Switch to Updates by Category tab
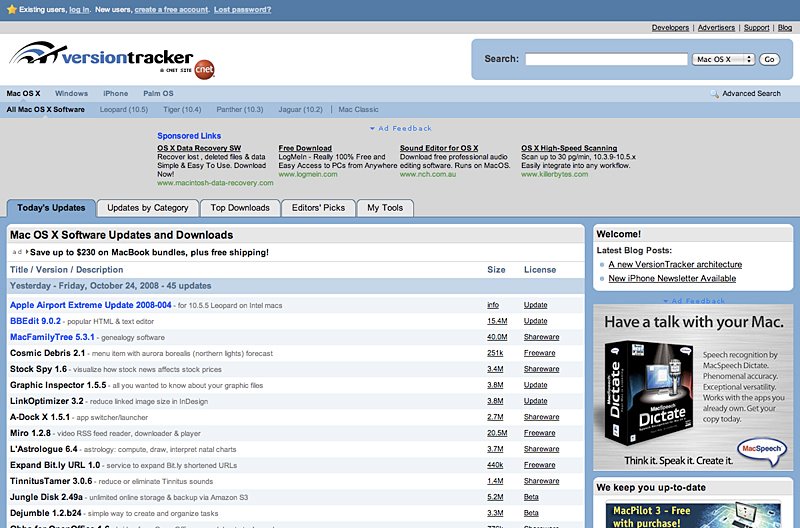Image resolution: width=800 pixels, height=528 pixels. [x=147, y=208]
